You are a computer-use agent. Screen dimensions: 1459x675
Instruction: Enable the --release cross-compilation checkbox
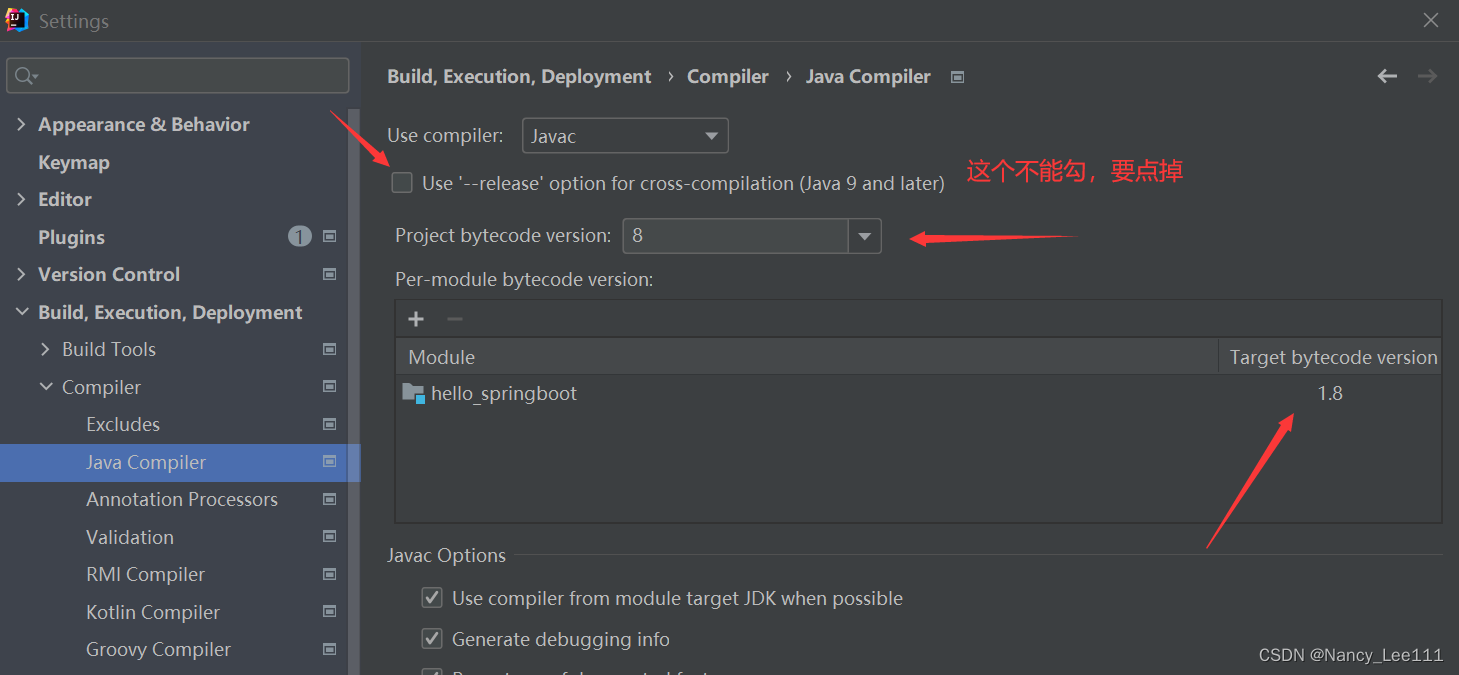pos(402,182)
